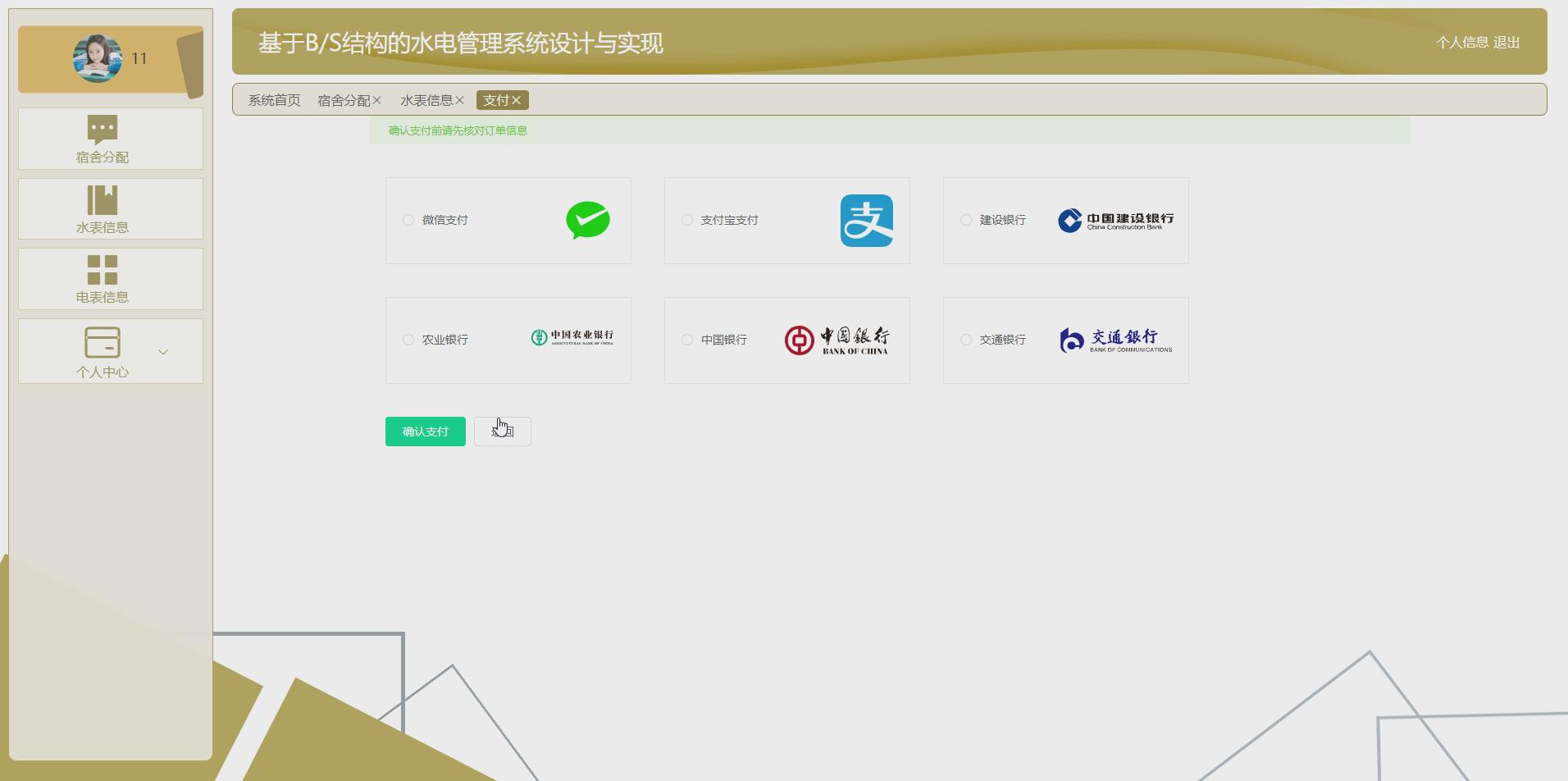Close the 水表信息 tab
This screenshot has width=1568, height=781.
(460, 100)
